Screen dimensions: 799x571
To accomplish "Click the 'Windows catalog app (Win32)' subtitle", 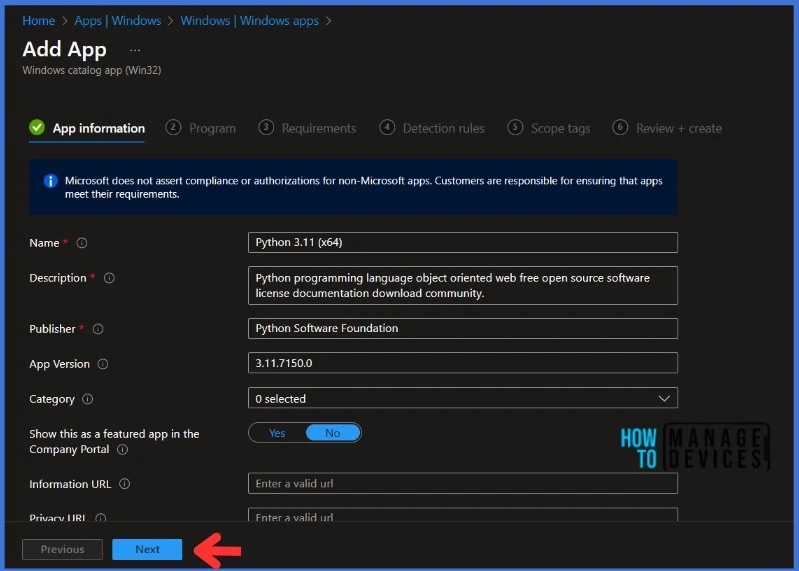I will tap(92, 70).
